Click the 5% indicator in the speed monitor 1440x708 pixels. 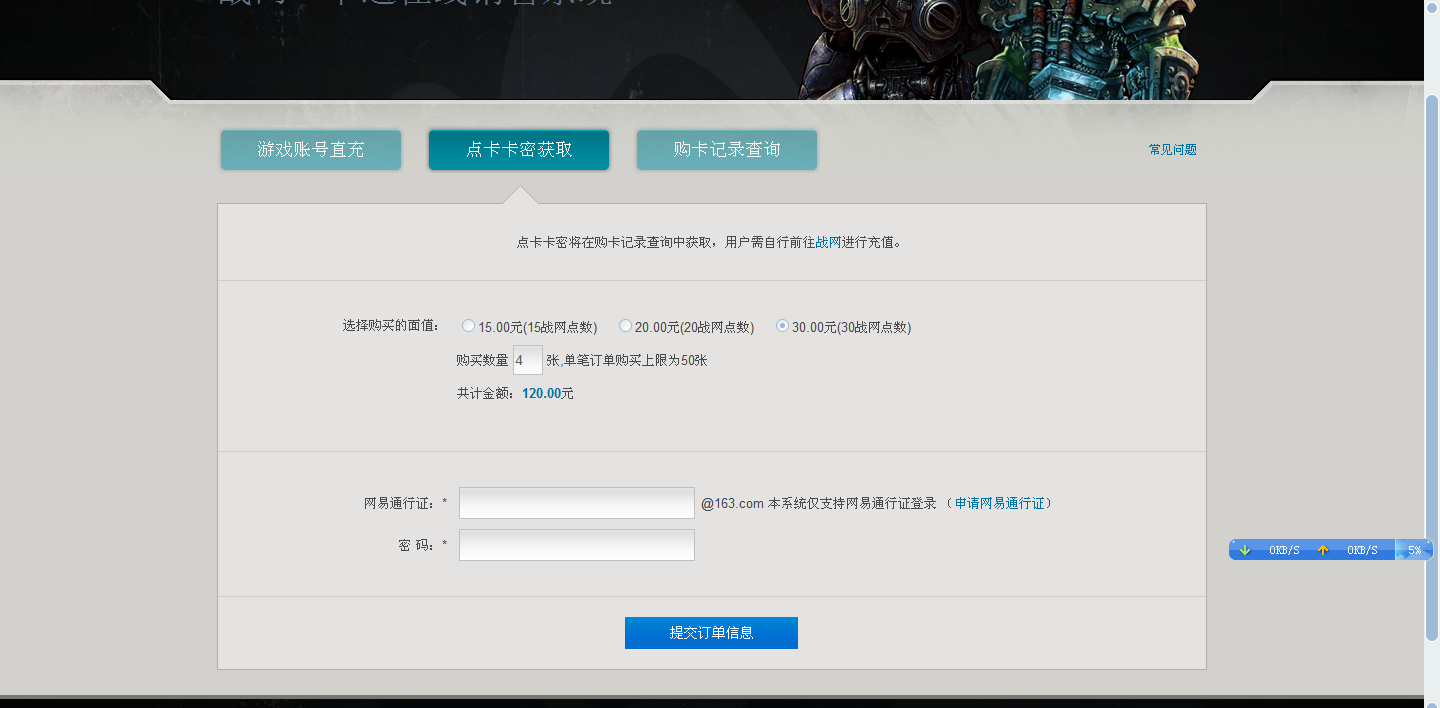(1414, 549)
